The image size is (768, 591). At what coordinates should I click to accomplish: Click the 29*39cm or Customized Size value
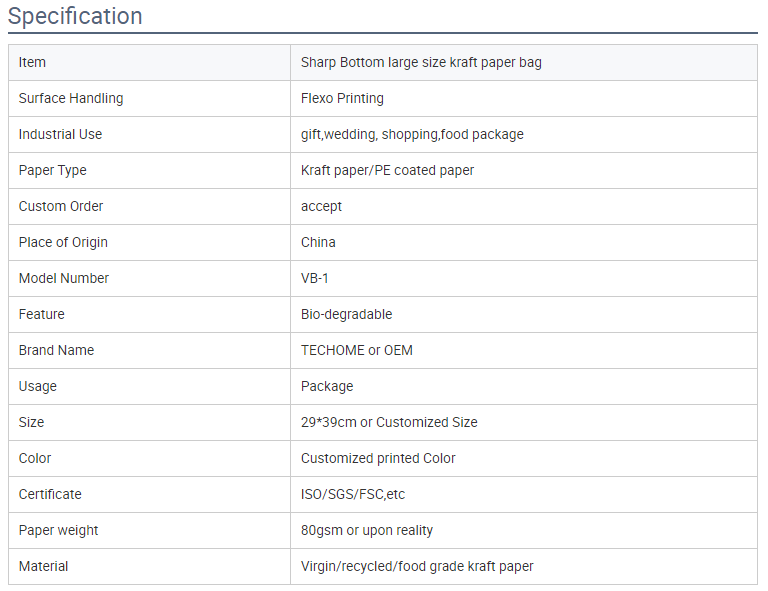(389, 422)
